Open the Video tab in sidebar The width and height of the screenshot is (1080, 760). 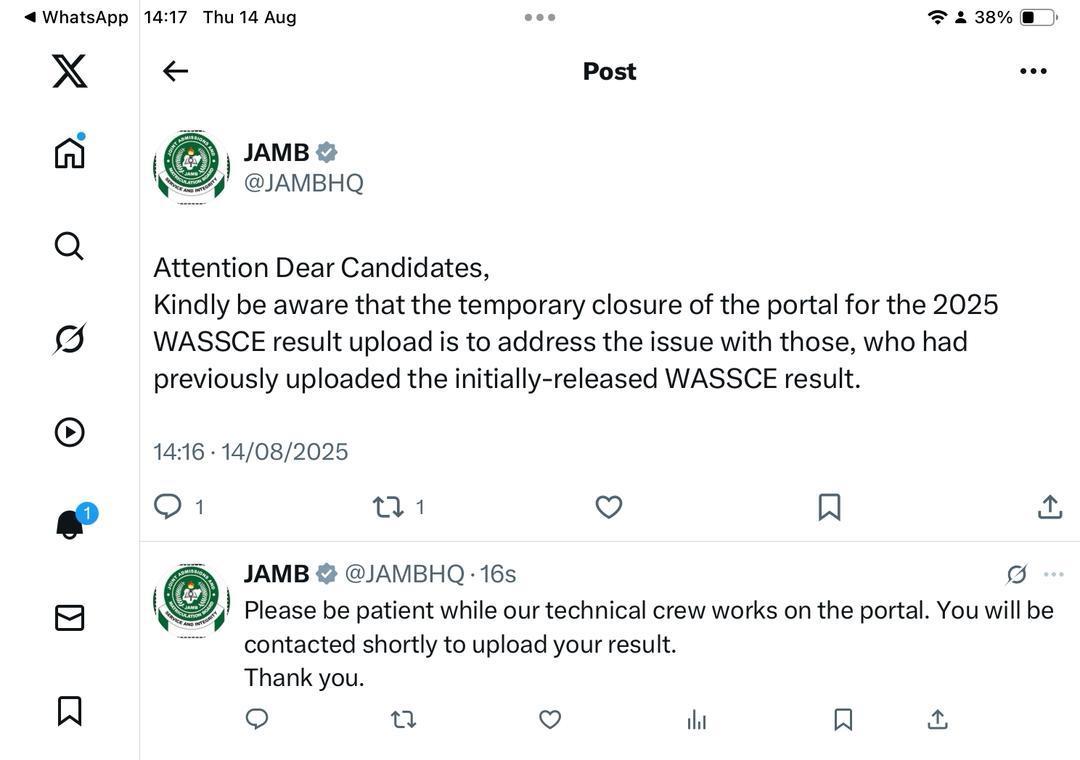(x=69, y=432)
